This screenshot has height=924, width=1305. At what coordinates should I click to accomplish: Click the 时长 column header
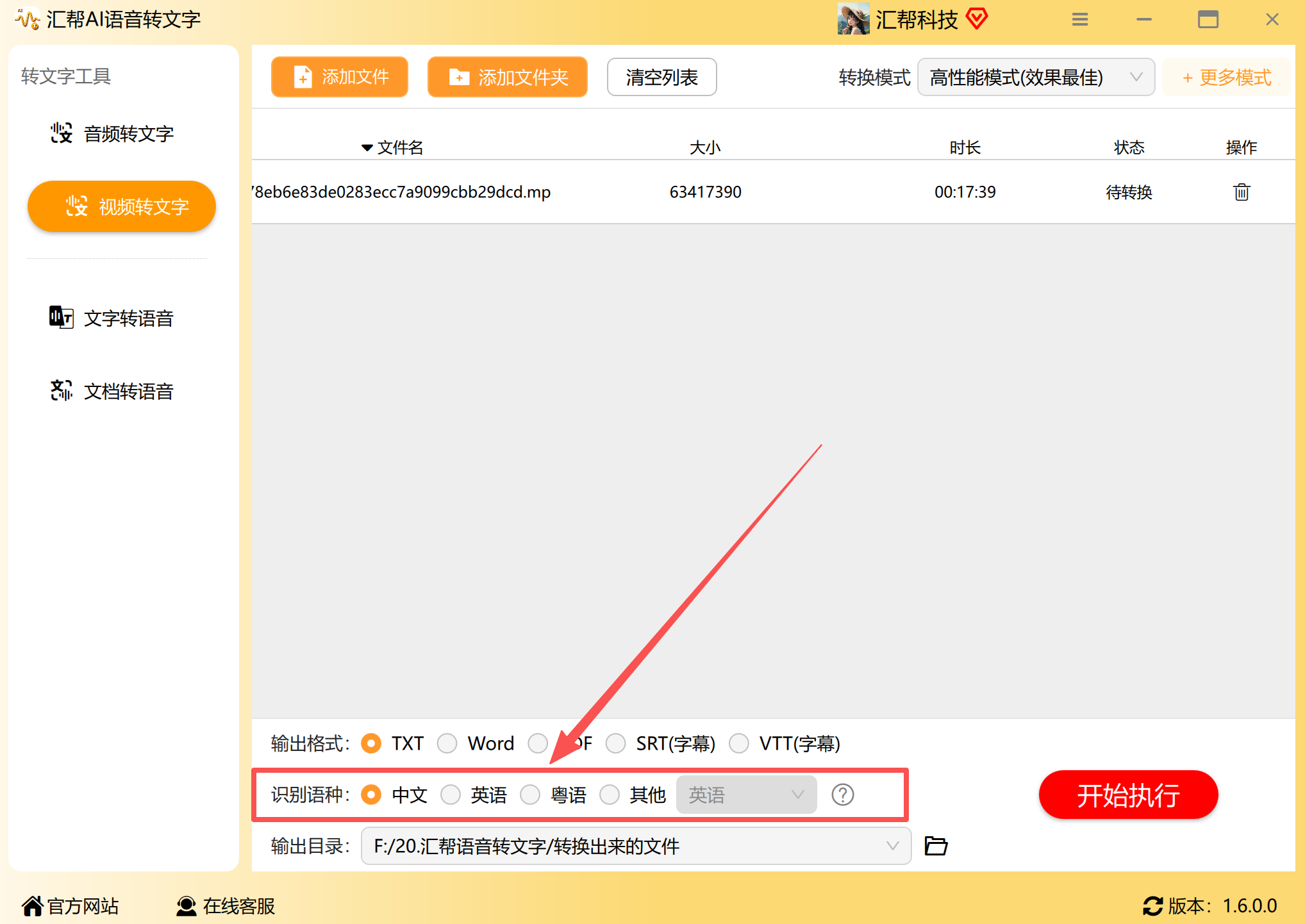pos(965,147)
